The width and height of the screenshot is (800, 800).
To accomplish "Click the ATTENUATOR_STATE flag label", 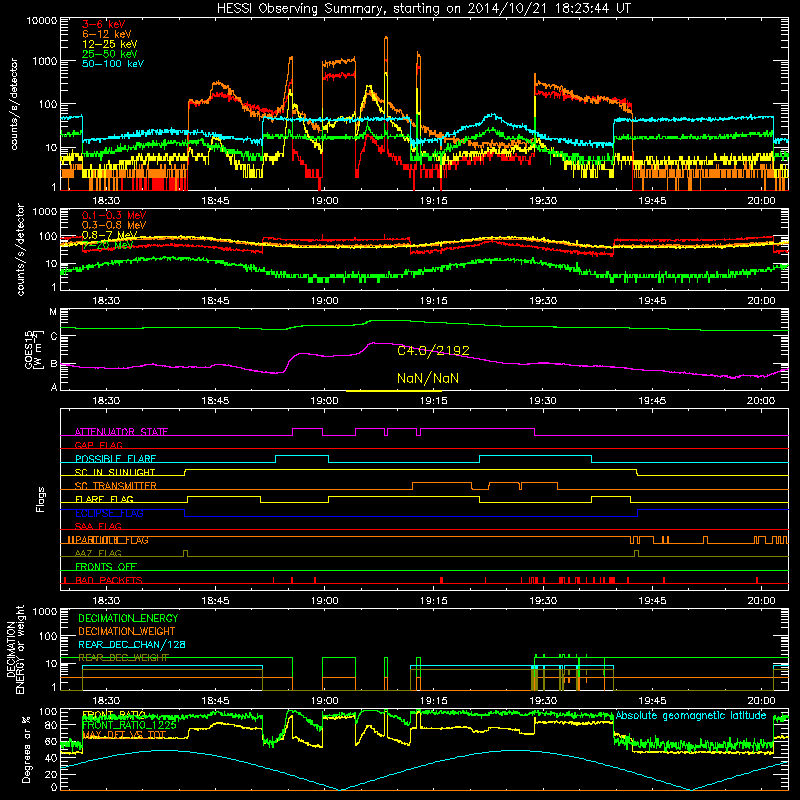I will click(121, 432).
